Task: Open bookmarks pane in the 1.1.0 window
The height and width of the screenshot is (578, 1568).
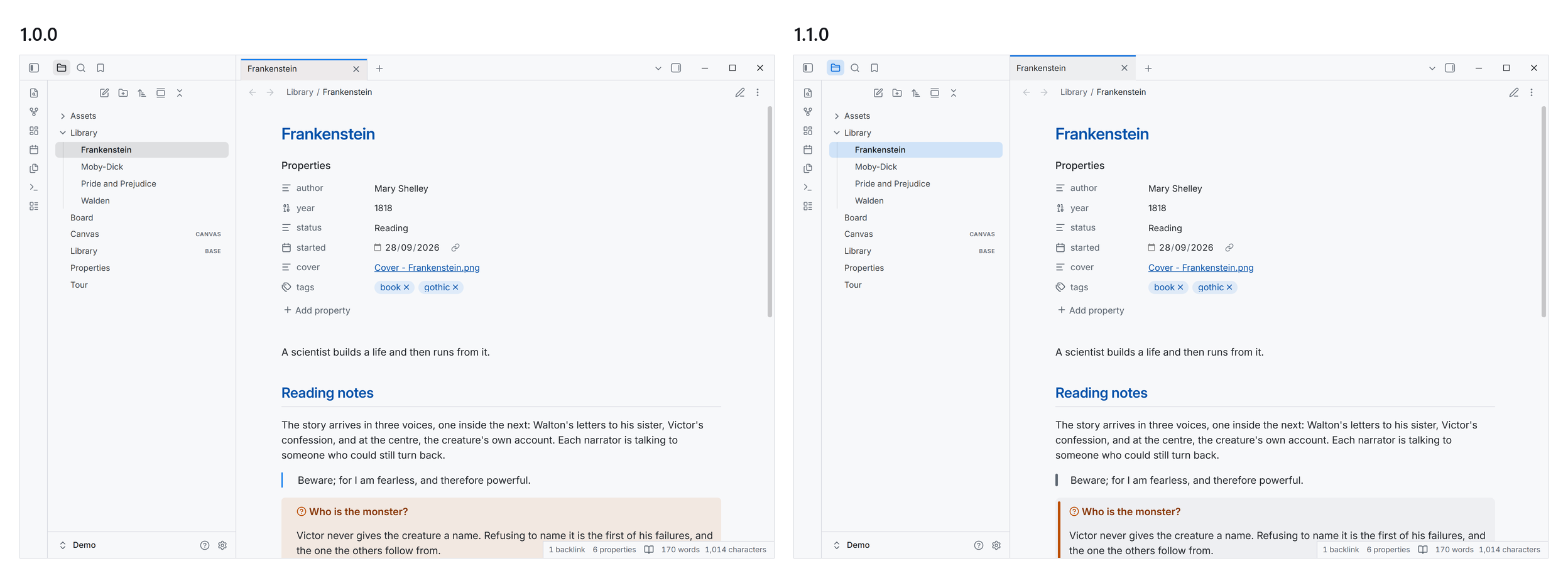Action: [874, 68]
